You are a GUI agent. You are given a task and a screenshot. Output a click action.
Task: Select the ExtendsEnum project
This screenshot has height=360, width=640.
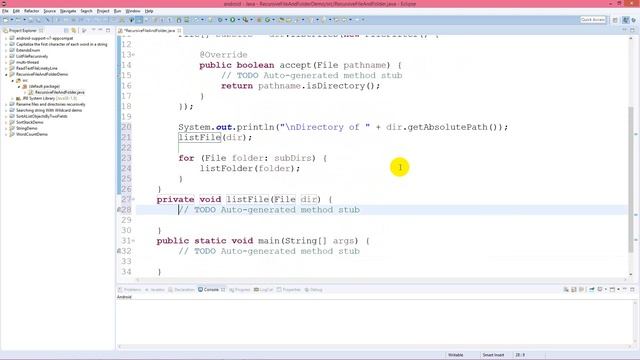[28, 50]
